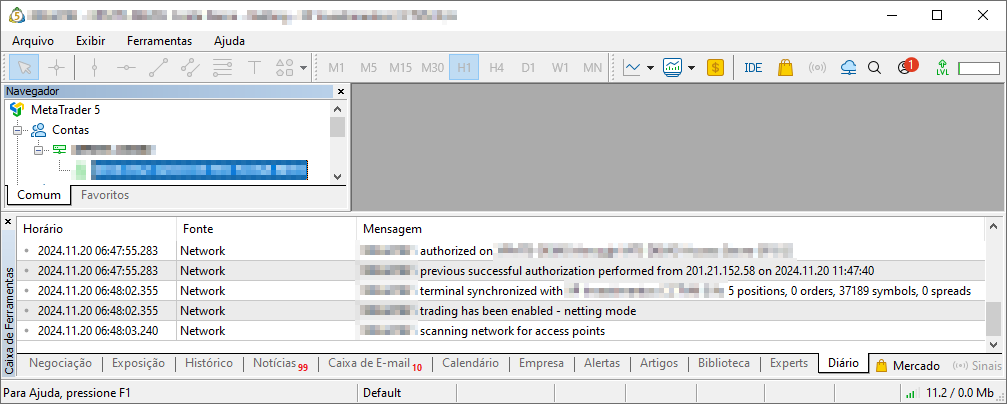Open the IDE MetaEditor button
The image size is (1007, 404).
click(753, 68)
